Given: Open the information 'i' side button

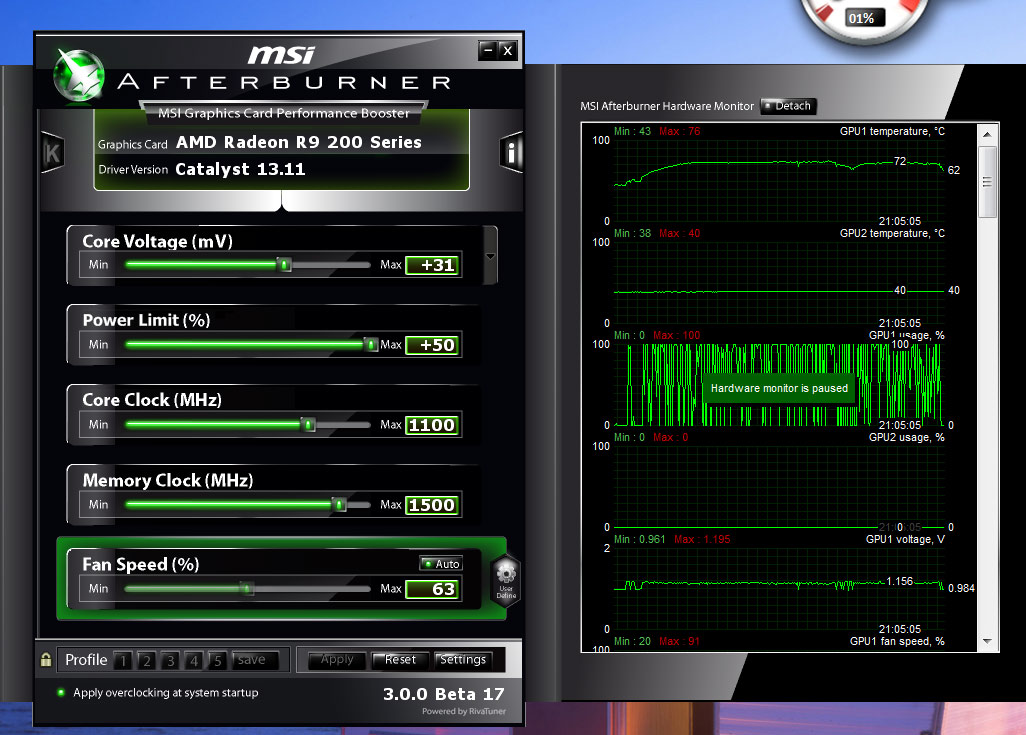Looking at the screenshot, I should point(511,152).
